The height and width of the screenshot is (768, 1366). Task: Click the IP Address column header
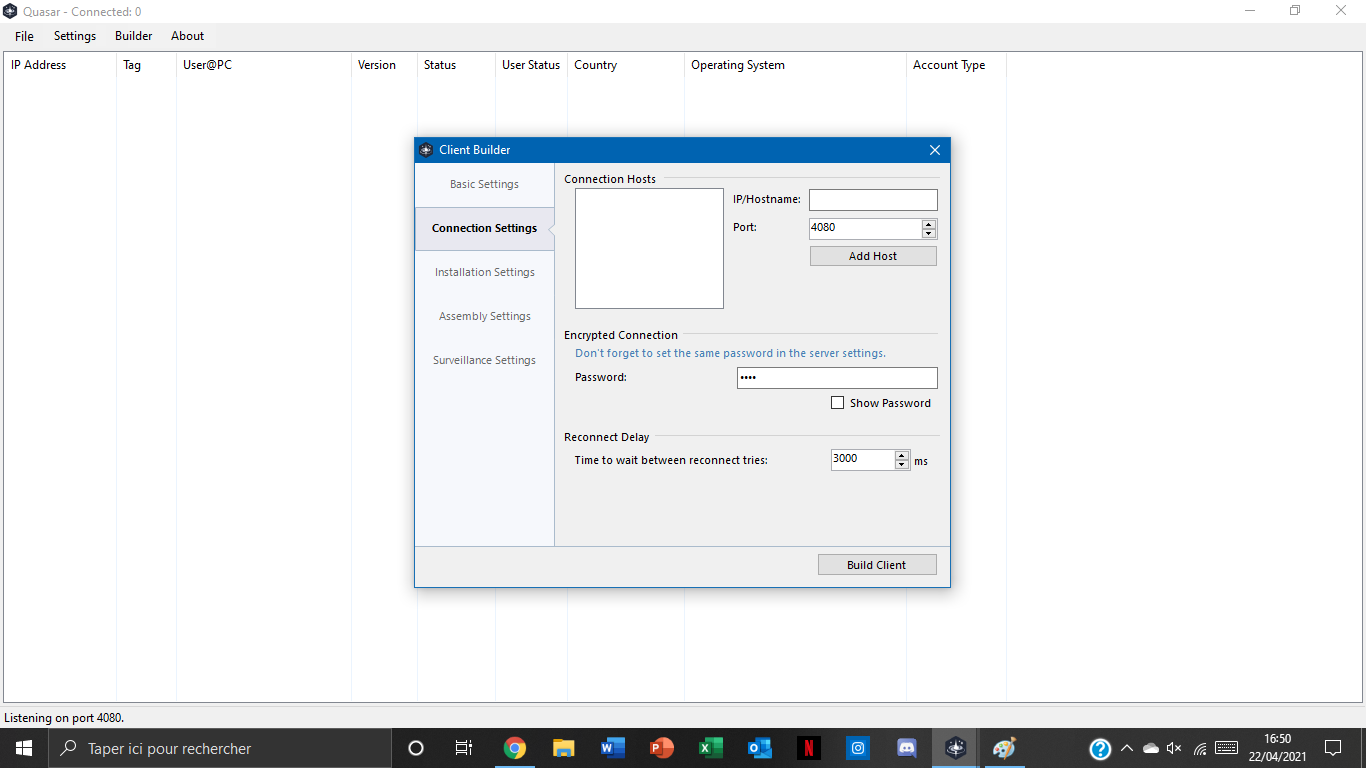(x=60, y=65)
